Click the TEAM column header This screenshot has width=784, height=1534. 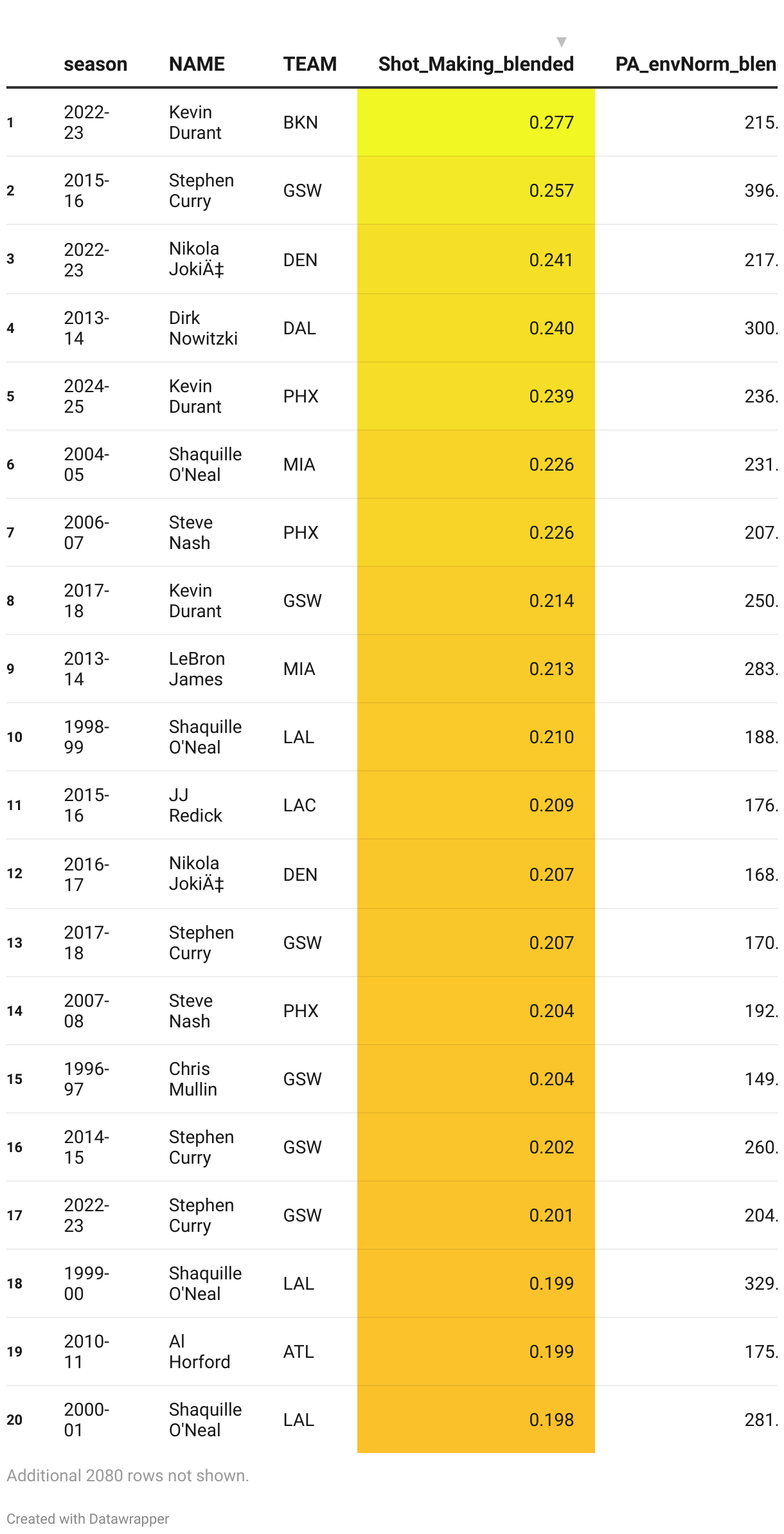pos(310,64)
